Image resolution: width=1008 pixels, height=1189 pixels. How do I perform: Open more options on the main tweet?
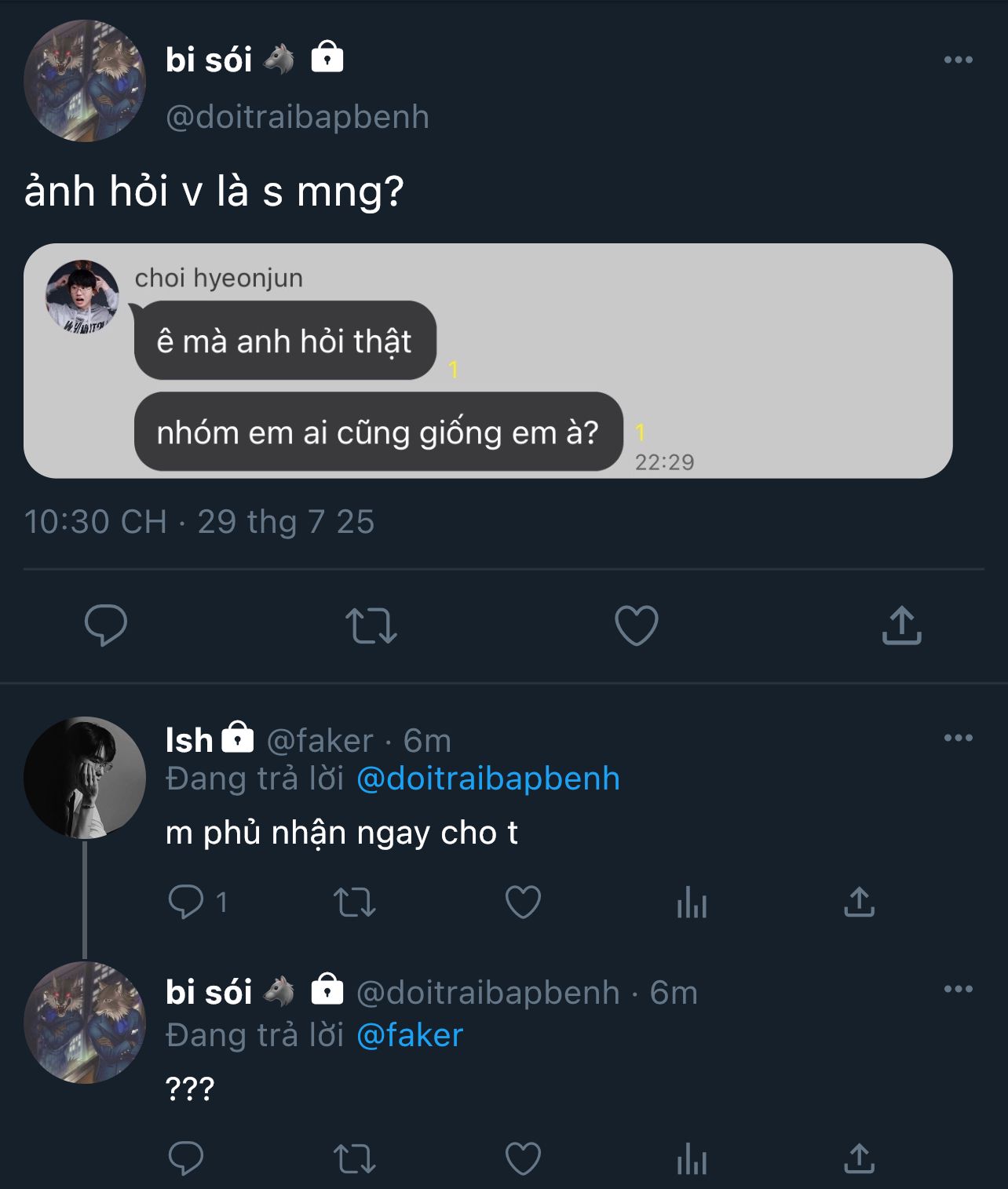(958, 60)
